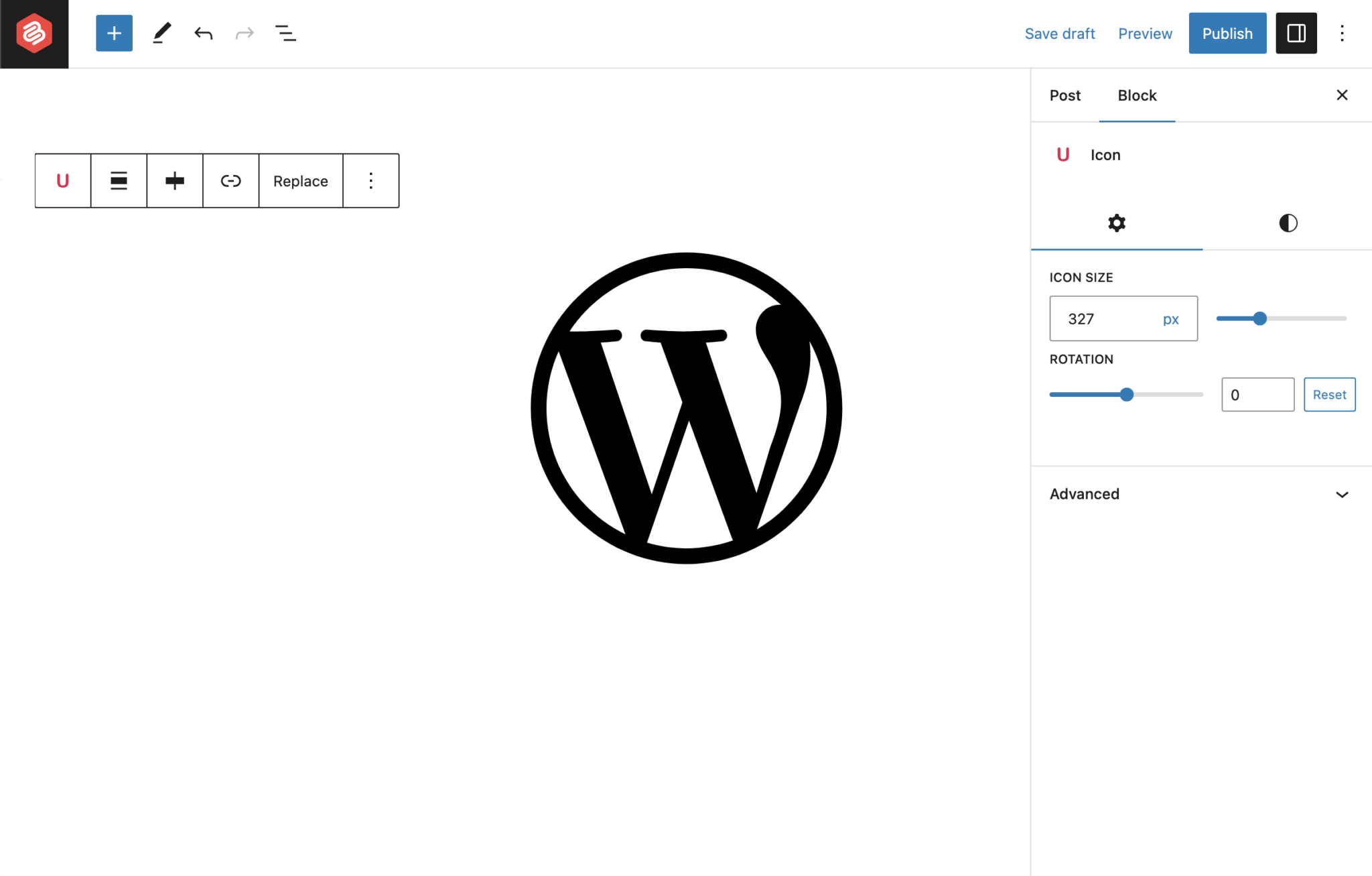Open the Preview options
The width and height of the screenshot is (1372, 876).
tap(1145, 34)
